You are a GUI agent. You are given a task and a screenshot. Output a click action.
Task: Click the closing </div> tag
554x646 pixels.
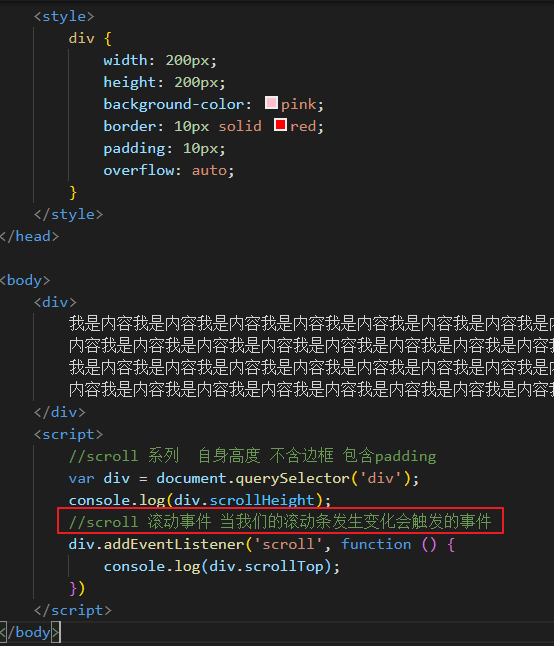(60, 412)
